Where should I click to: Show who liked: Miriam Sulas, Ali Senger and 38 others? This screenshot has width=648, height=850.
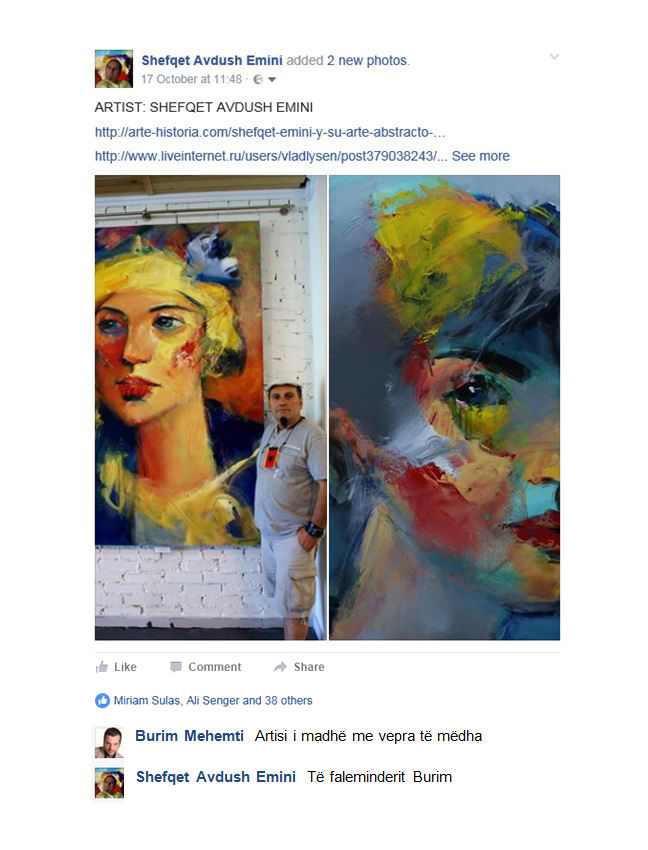[x=213, y=700]
